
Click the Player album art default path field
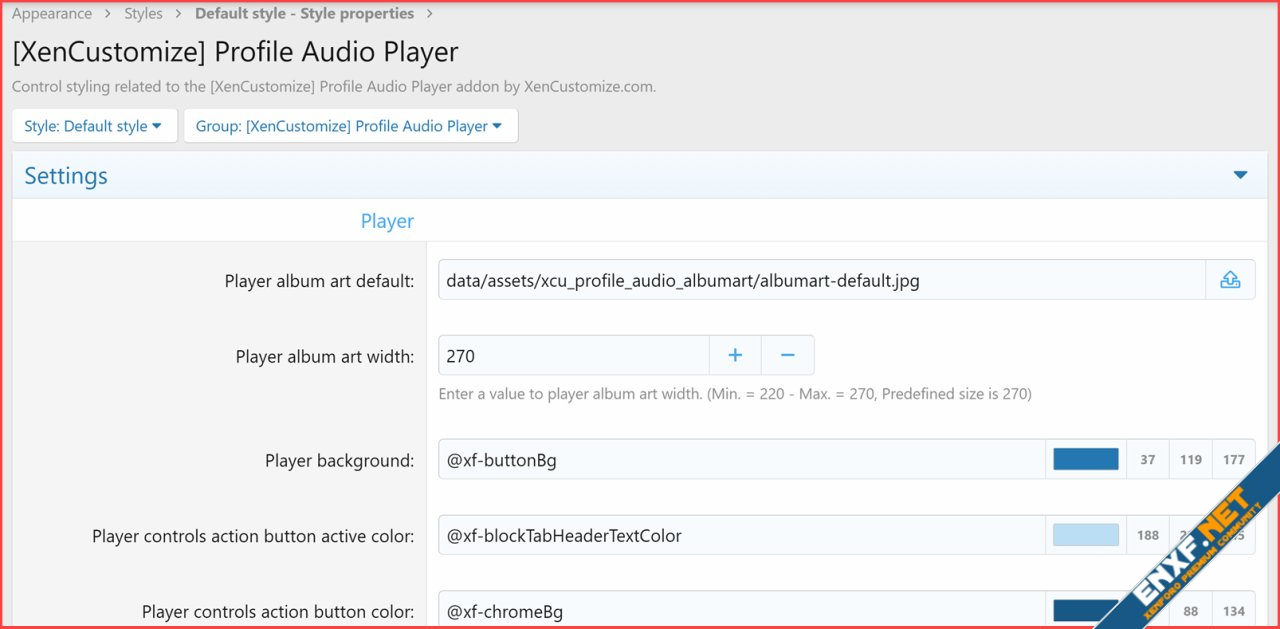[822, 280]
